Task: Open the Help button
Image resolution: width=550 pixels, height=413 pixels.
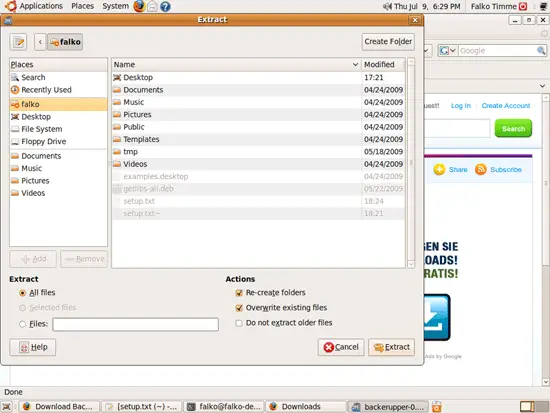Action: click(x=33, y=347)
